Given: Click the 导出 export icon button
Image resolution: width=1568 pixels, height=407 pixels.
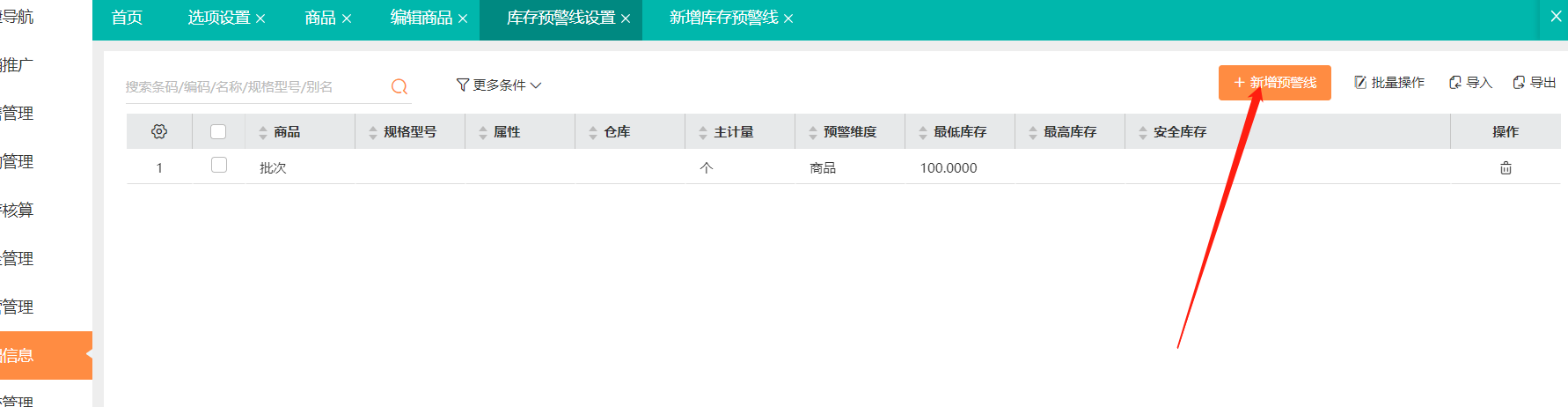Looking at the screenshot, I should click(x=1534, y=83).
